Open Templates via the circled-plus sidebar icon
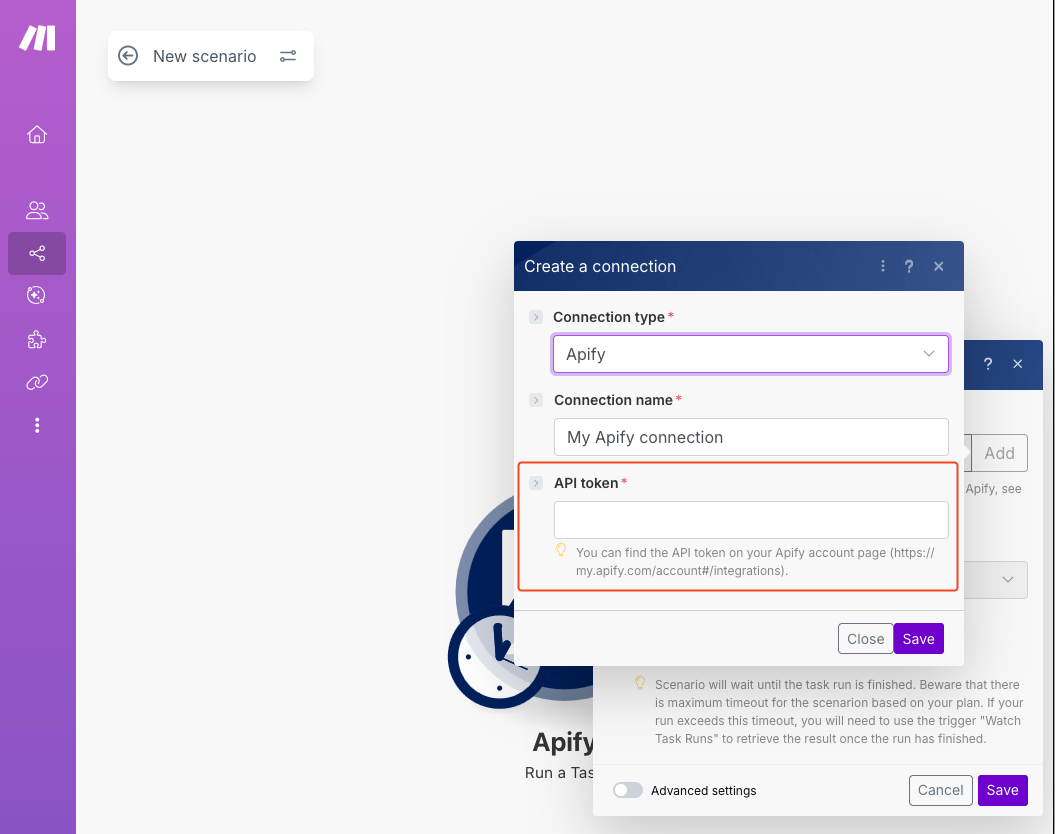1055x834 pixels. pyautogui.click(x=37, y=295)
